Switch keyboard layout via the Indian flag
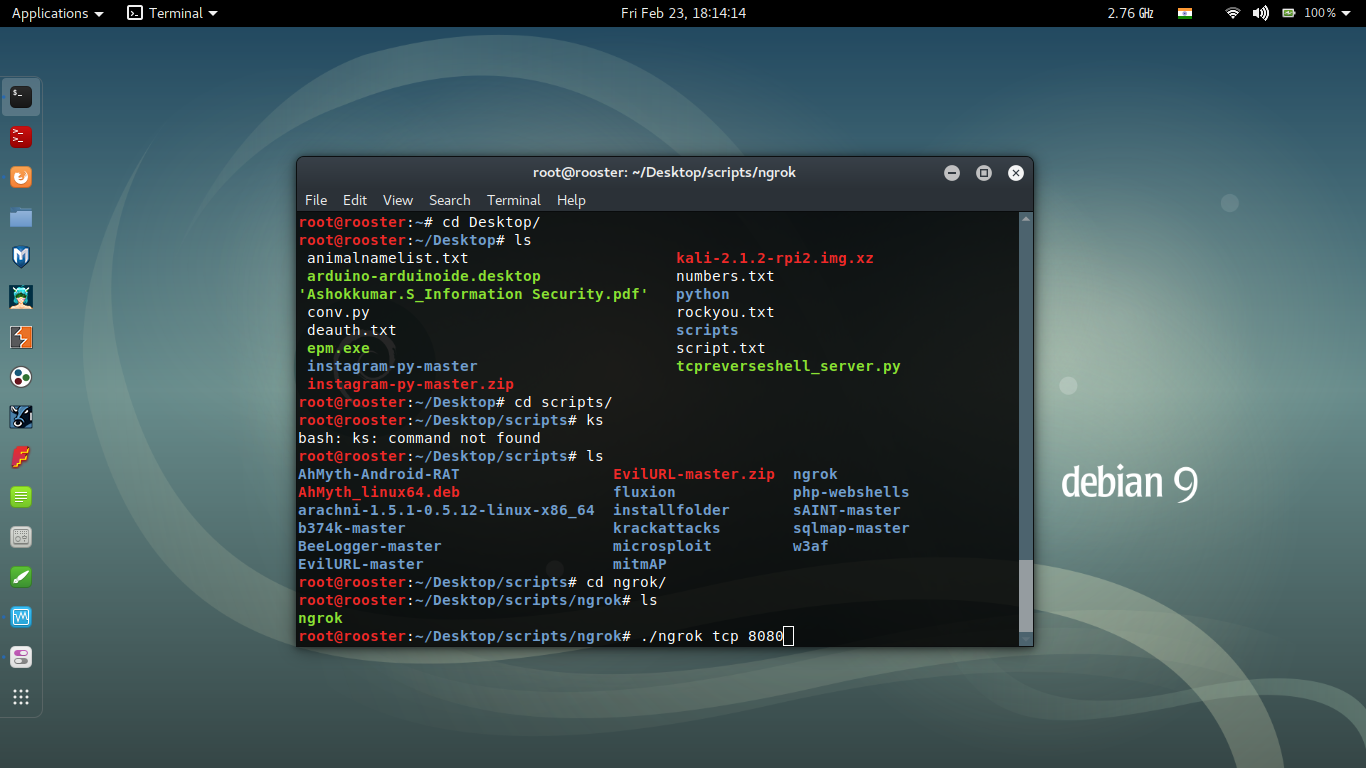The width and height of the screenshot is (1366, 768). (1185, 13)
